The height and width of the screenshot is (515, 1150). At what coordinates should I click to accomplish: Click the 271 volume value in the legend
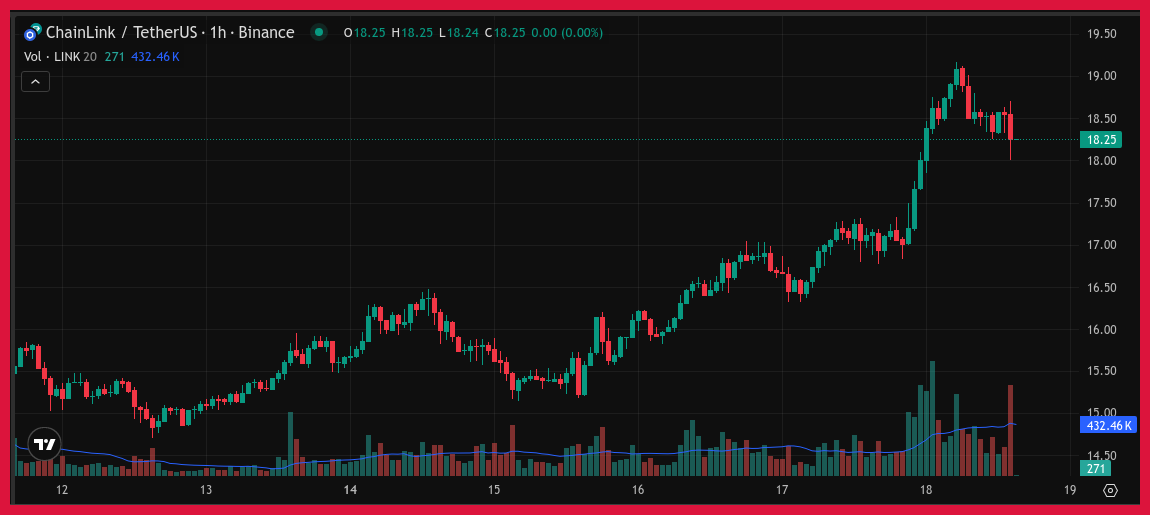[114, 56]
